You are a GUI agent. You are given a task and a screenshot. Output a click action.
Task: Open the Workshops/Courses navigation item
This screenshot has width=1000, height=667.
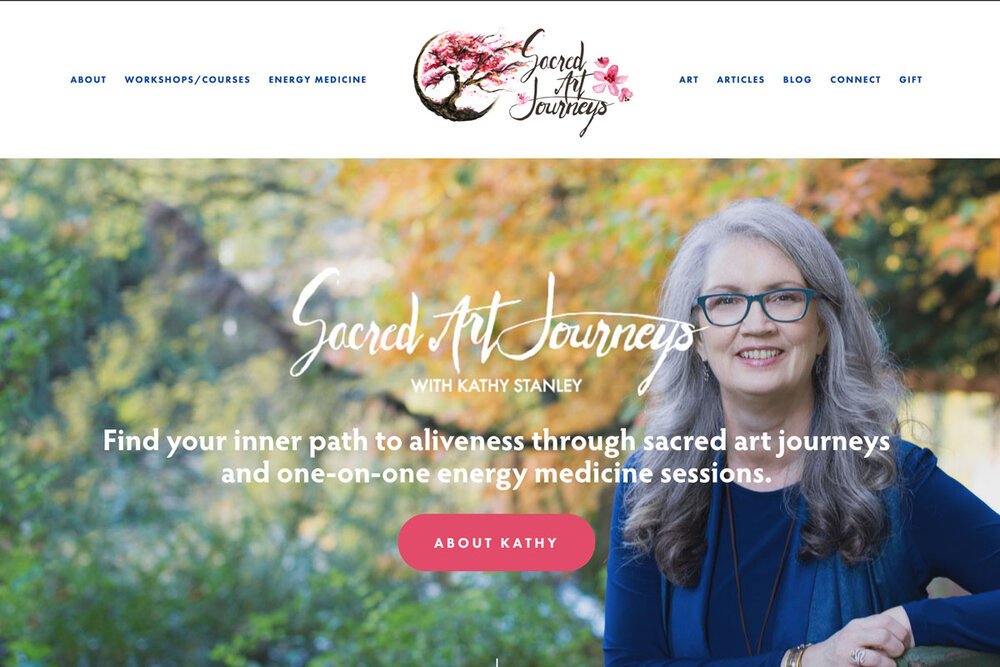coord(187,80)
